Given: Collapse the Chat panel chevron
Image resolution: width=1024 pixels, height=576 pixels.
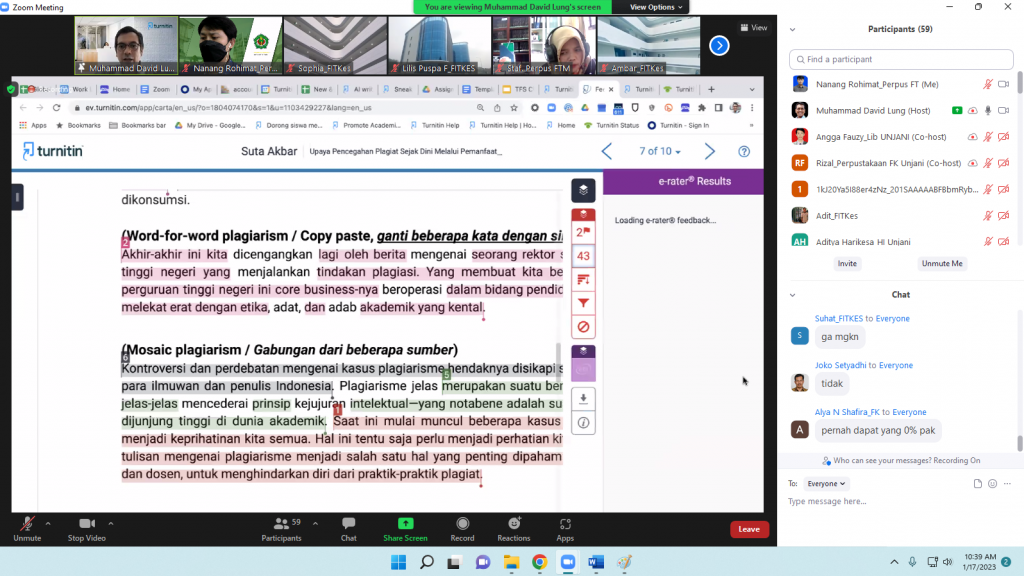Looking at the screenshot, I should [793, 295].
